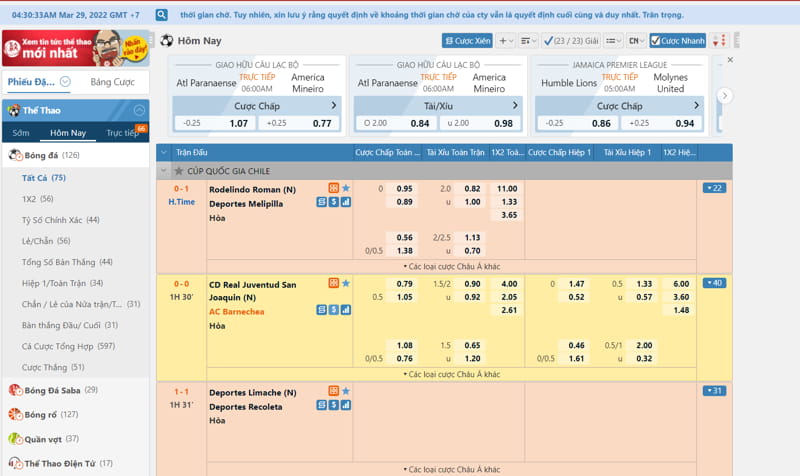The width and height of the screenshot is (800, 476).
Task: Favorite the Rodelindo Roman match star icon
Action: pos(346,188)
